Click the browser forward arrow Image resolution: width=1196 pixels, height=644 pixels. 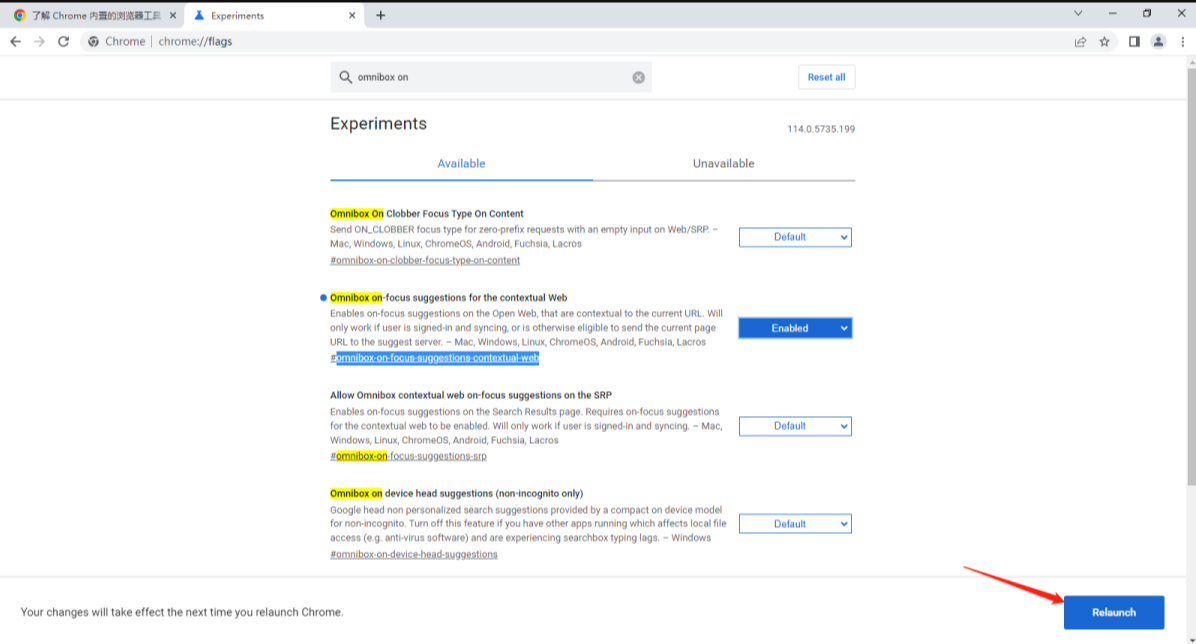pos(40,41)
